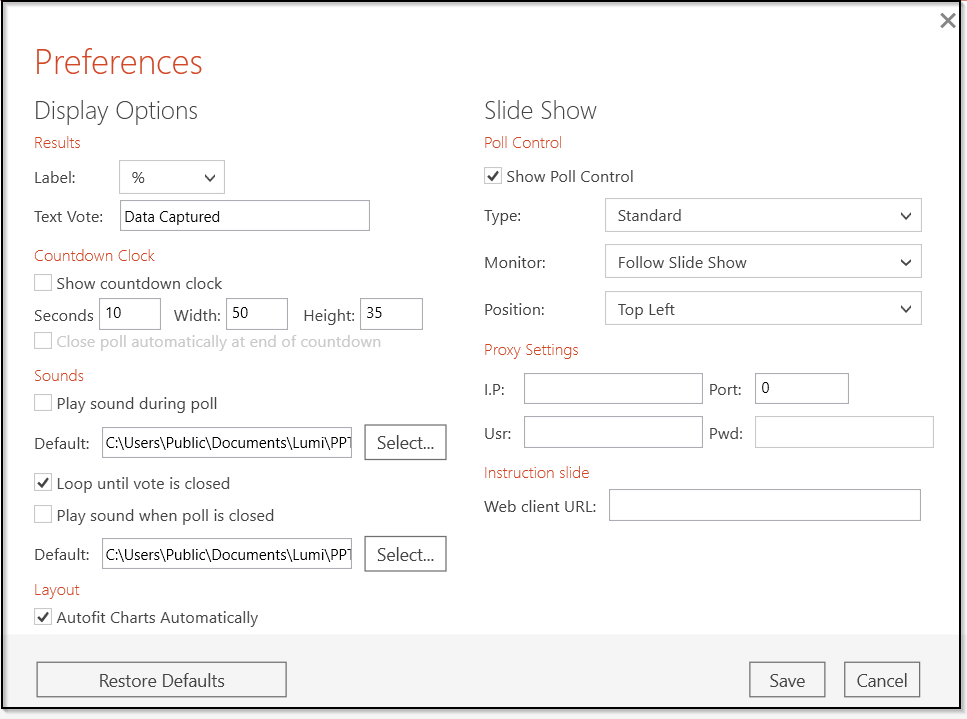Open the Monitor dropdown Follow Slide Show
Image resolution: width=967 pixels, height=719 pixels.
click(x=763, y=262)
